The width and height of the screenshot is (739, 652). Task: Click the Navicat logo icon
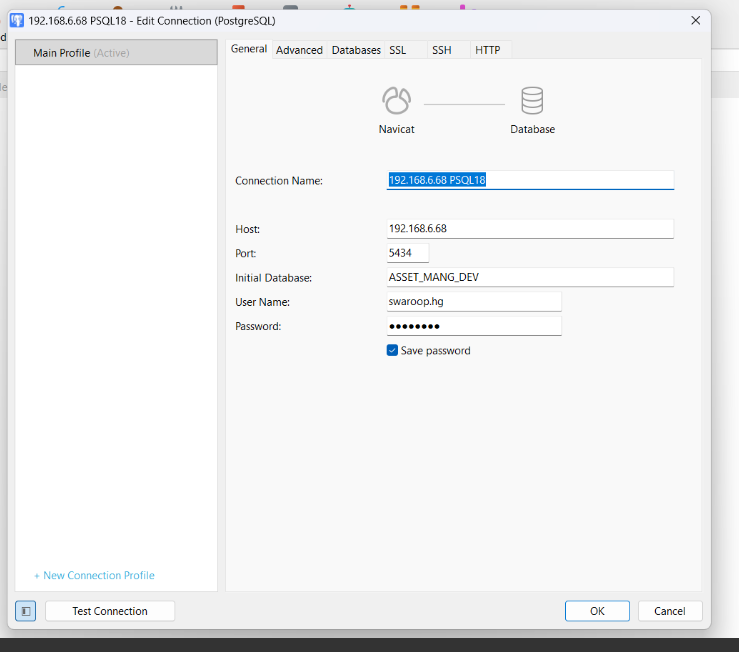pyautogui.click(x=396, y=102)
